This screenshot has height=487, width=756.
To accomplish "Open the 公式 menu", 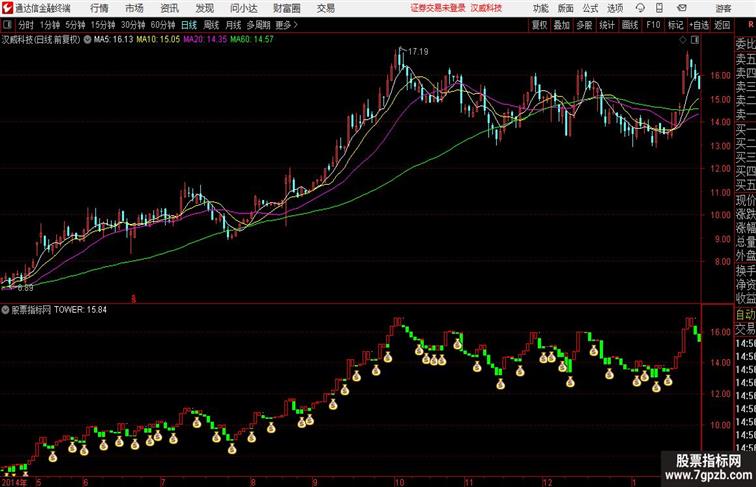I will (590, 8).
